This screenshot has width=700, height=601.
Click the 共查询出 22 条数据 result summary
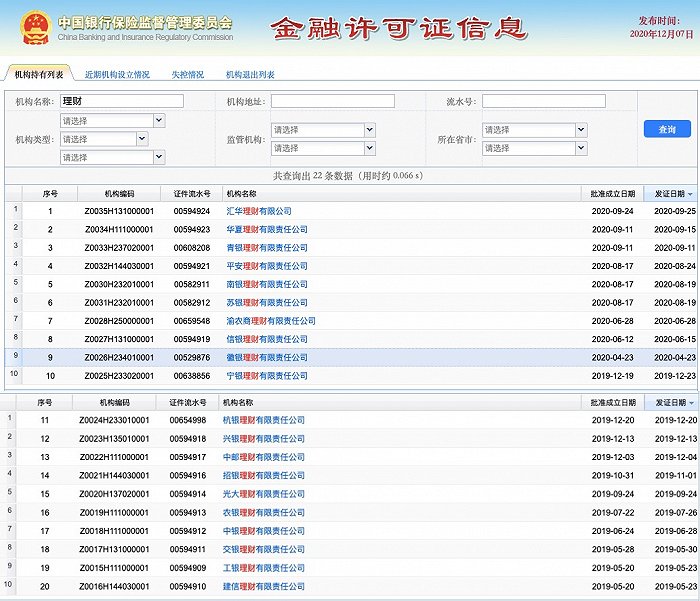348,175
